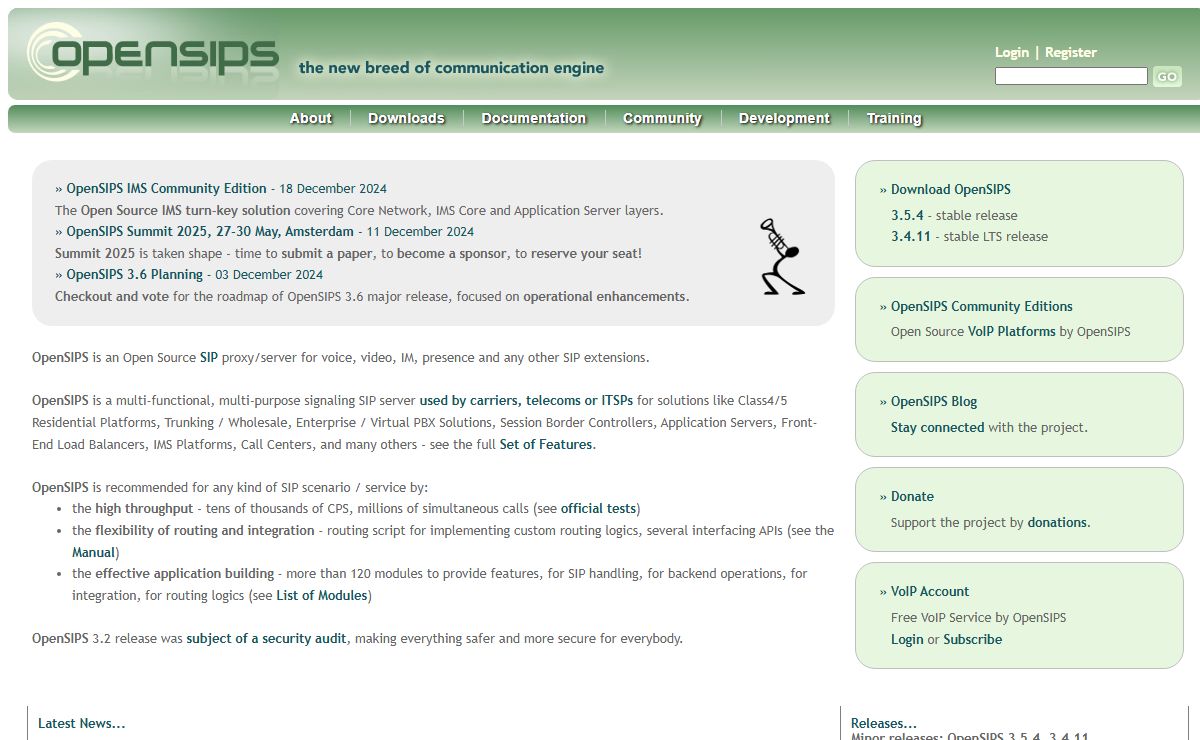Open the Manual link
Screen dimensions: 1200x740
point(94,552)
